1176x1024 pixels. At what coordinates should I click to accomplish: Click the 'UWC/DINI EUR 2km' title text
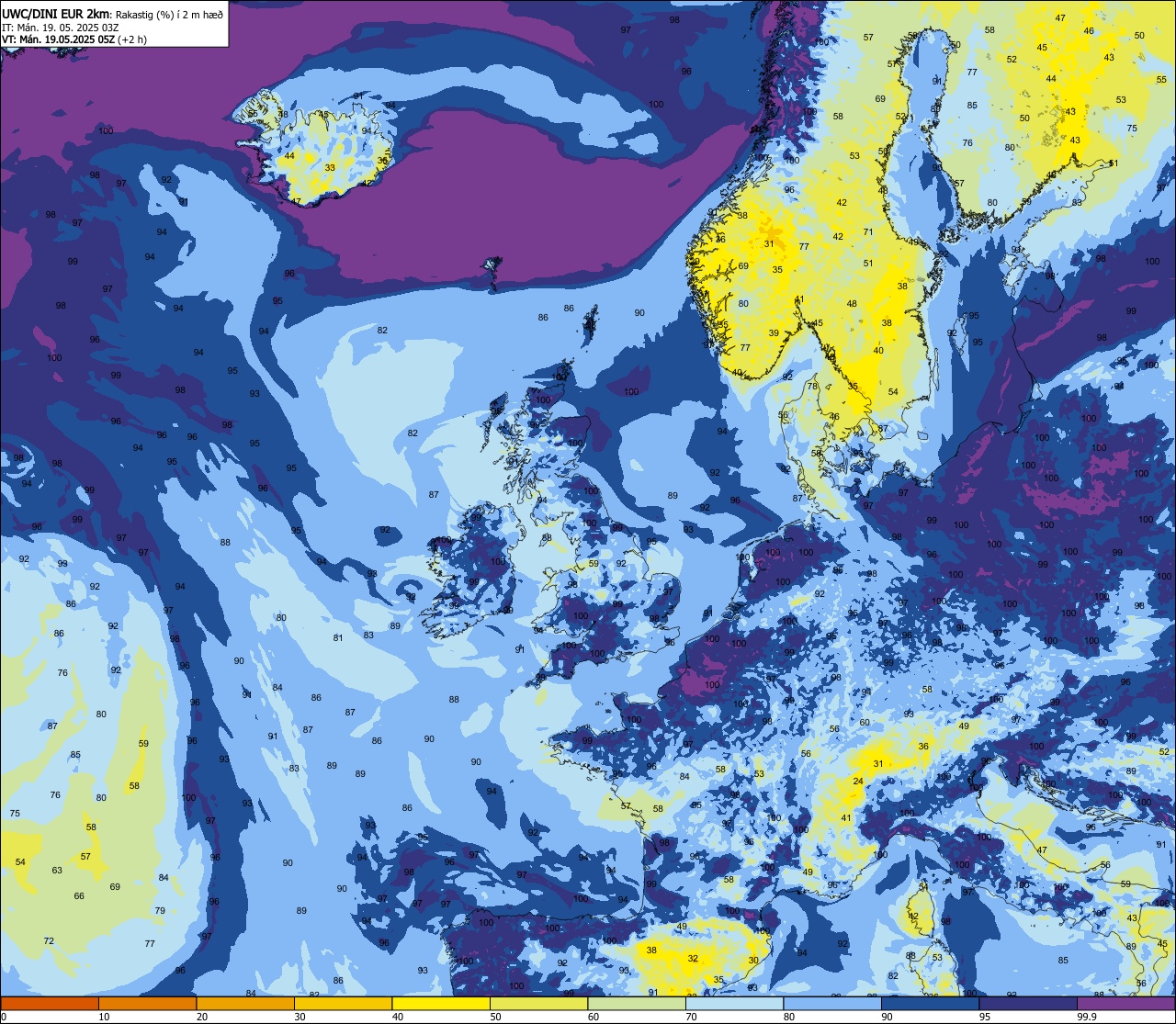coord(55,13)
